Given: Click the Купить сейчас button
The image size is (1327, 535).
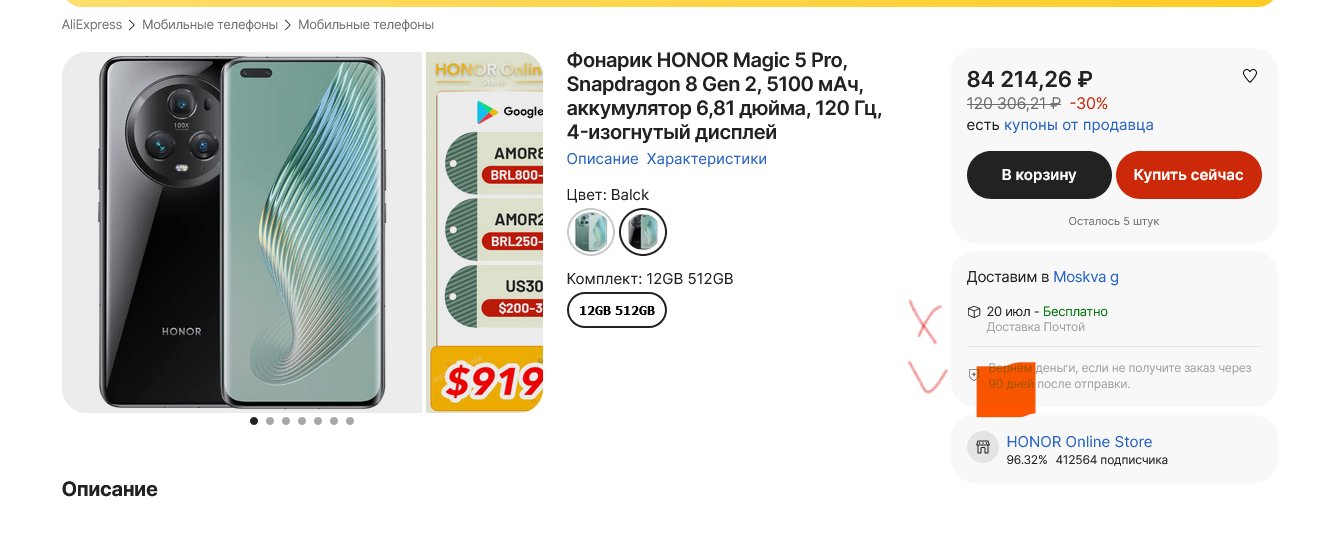Looking at the screenshot, I should pos(1189,175).
